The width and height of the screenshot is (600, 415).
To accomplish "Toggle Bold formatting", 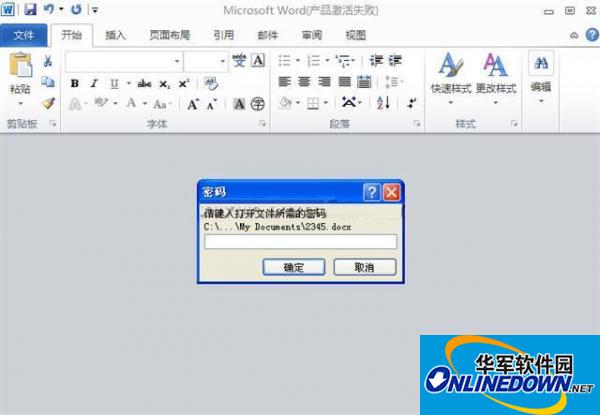I will (x=75, y=83).
